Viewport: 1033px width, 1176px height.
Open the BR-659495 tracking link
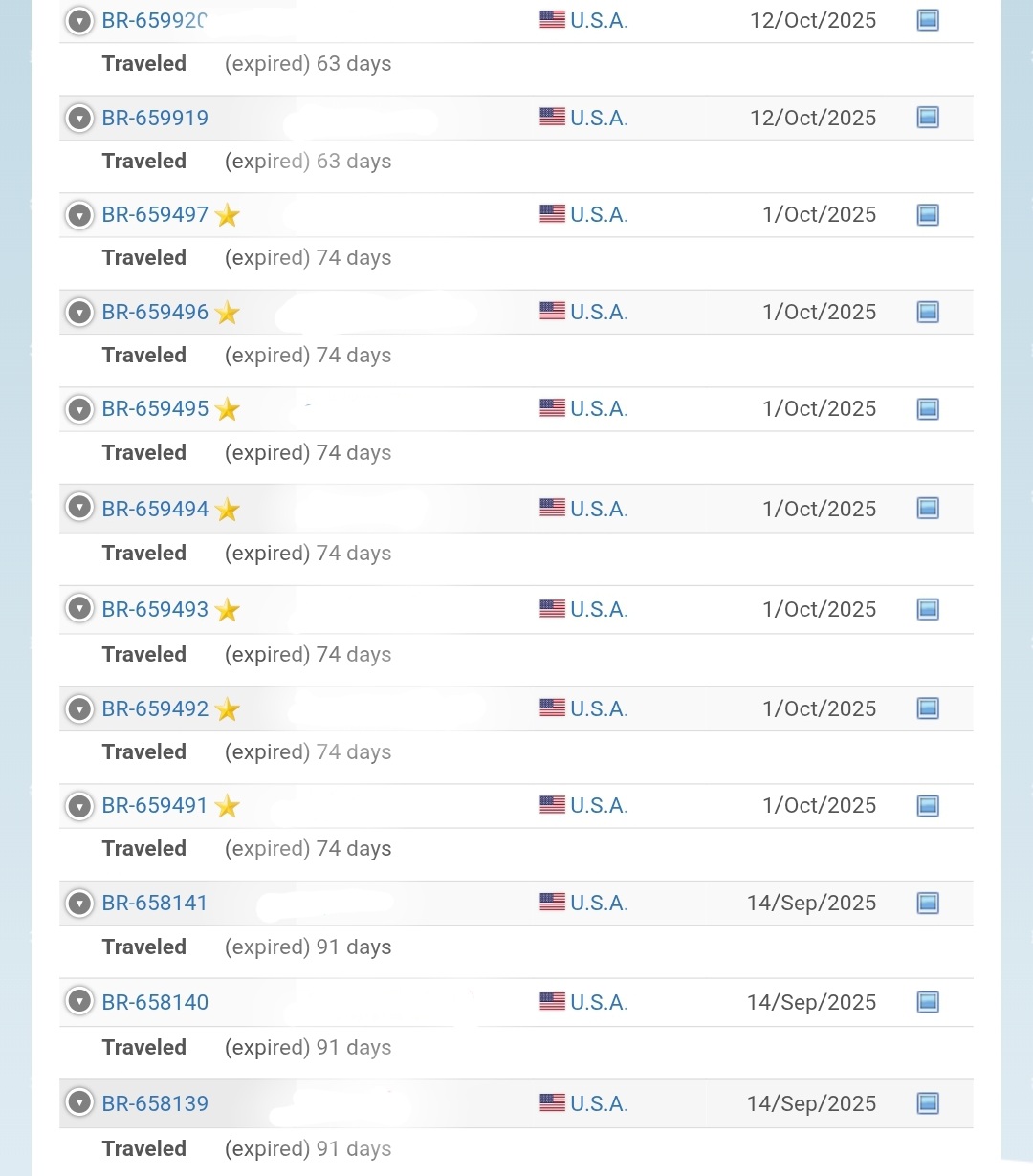[155, 409]
